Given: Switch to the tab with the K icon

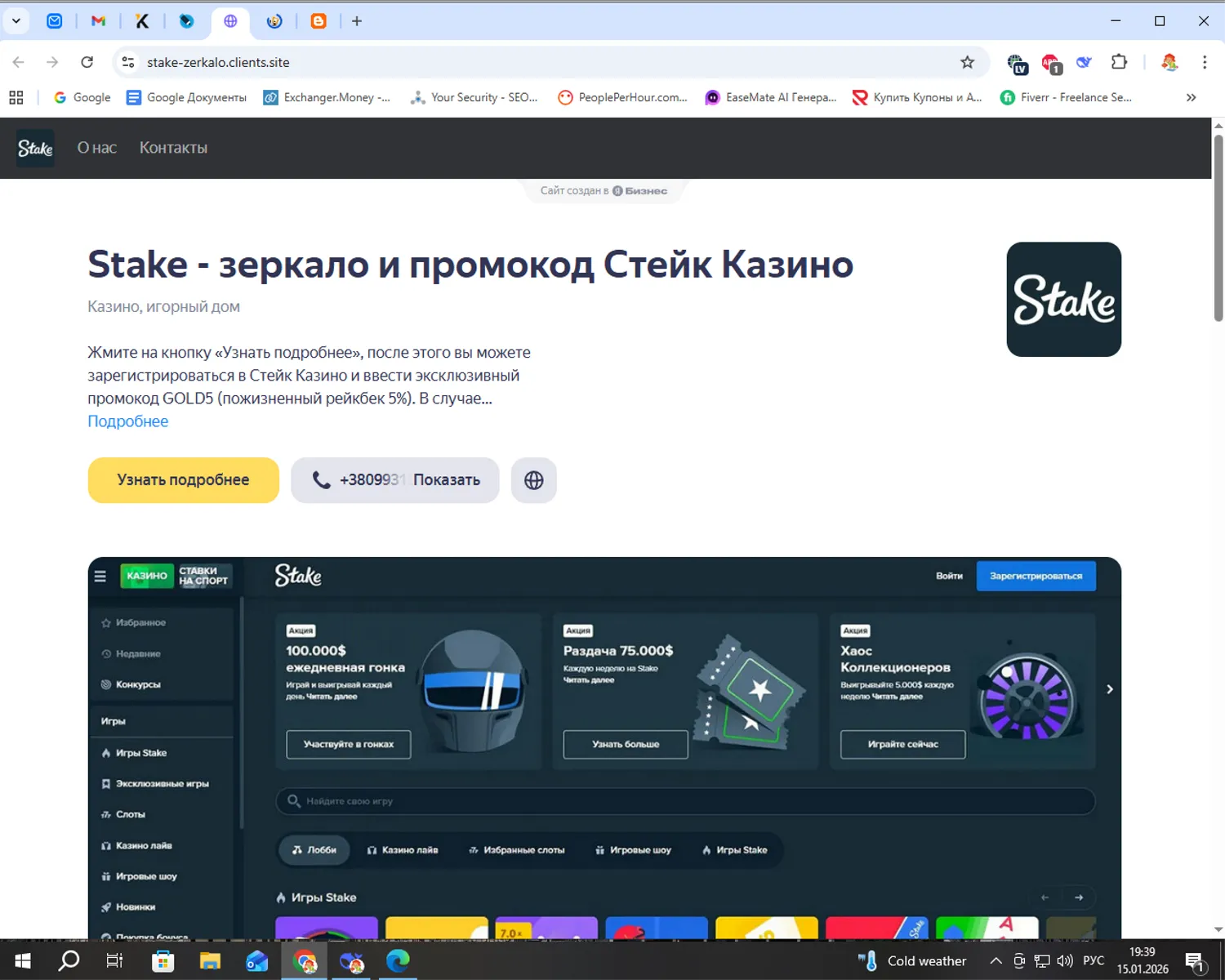Looking at the screenshot, I should point(142,21).
